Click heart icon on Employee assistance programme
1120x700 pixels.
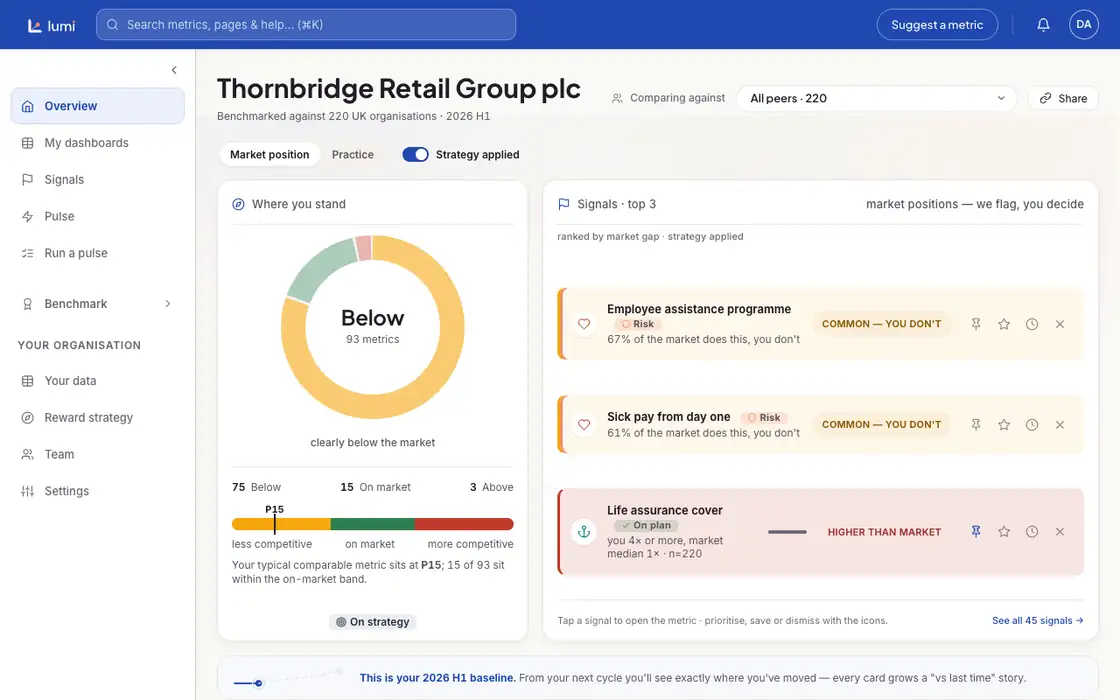click(x=584, y=324)
